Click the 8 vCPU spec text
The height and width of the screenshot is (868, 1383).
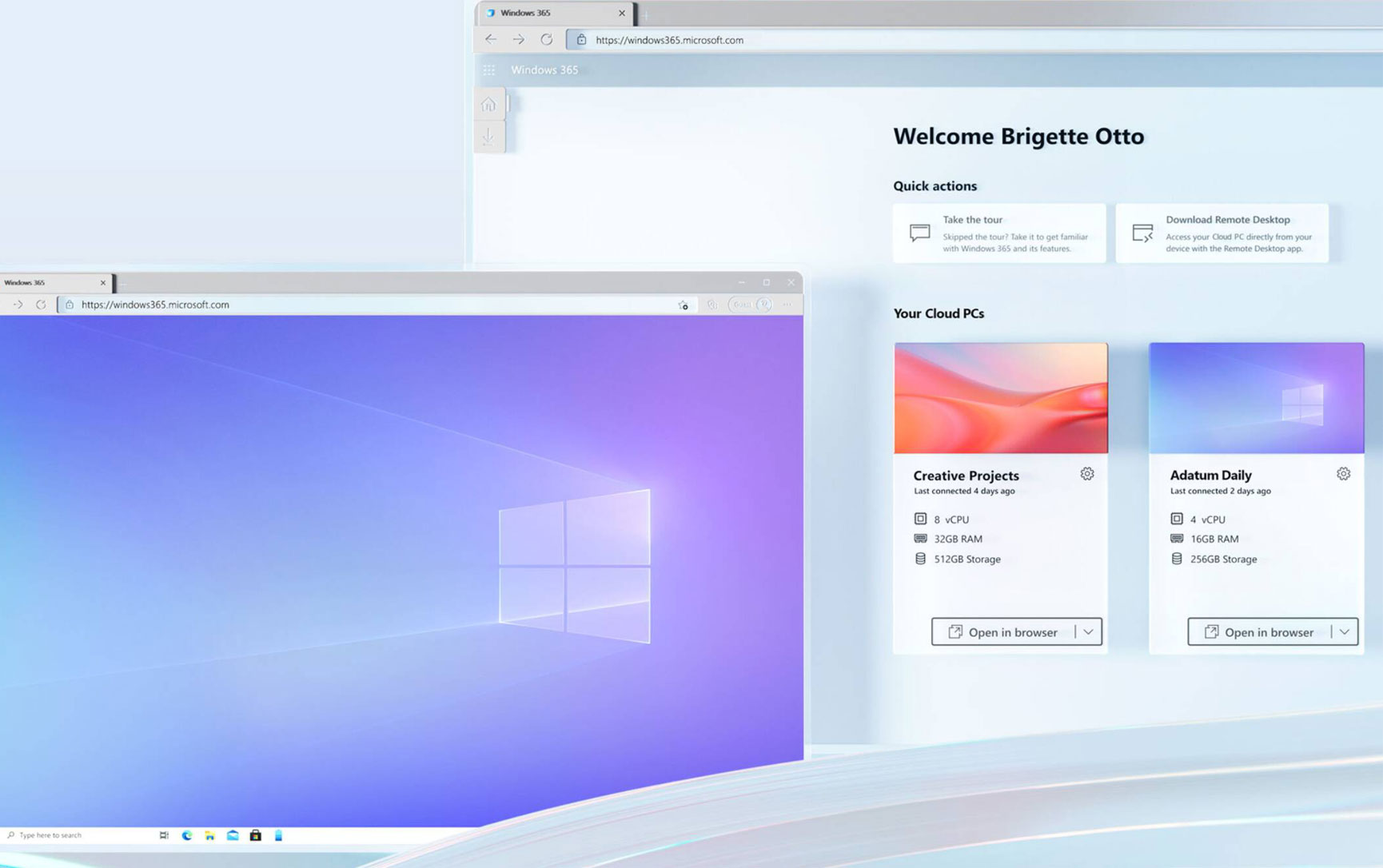951,520
